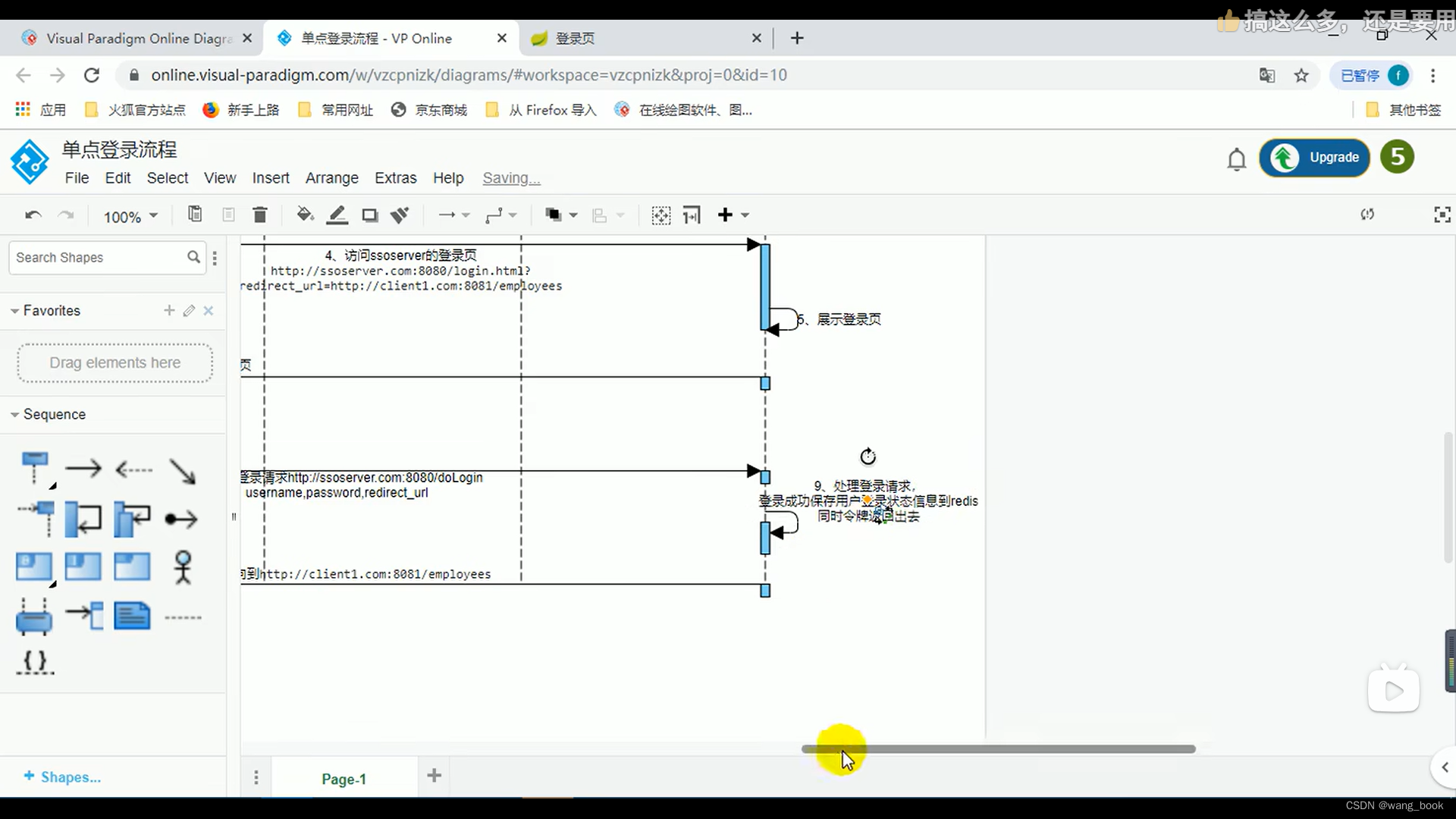Open the zoom level 100% dropdown

130,217
